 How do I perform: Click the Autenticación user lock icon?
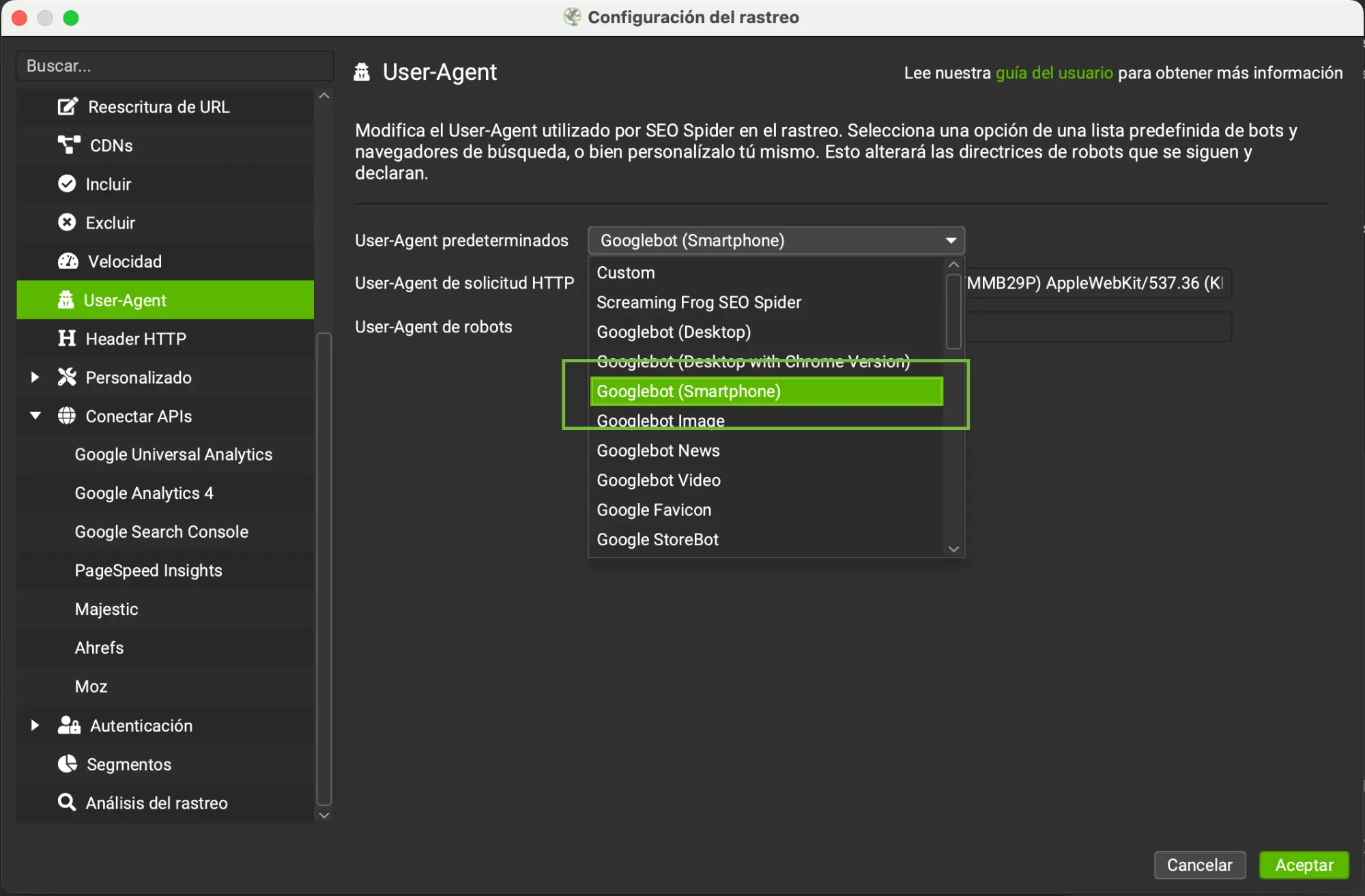coord(68,725)
